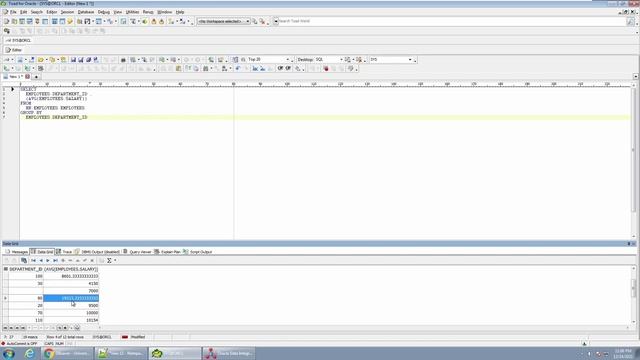Switch to the Query Viewer tab

pyautogui.click(x=138, y=252)
